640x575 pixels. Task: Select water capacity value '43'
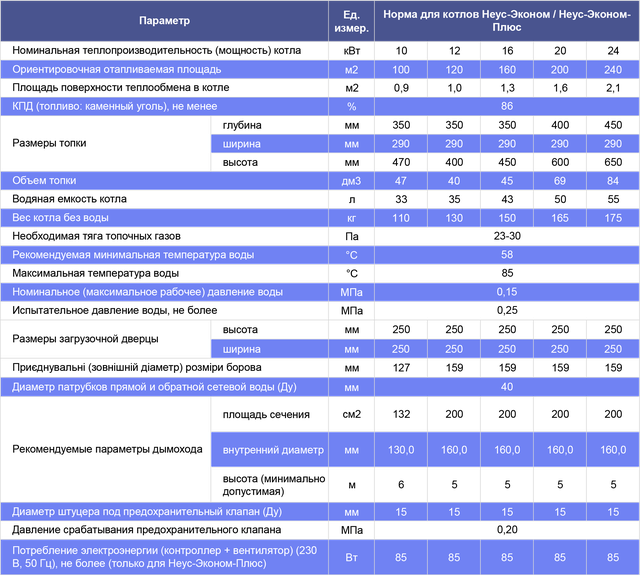[507, 200]
